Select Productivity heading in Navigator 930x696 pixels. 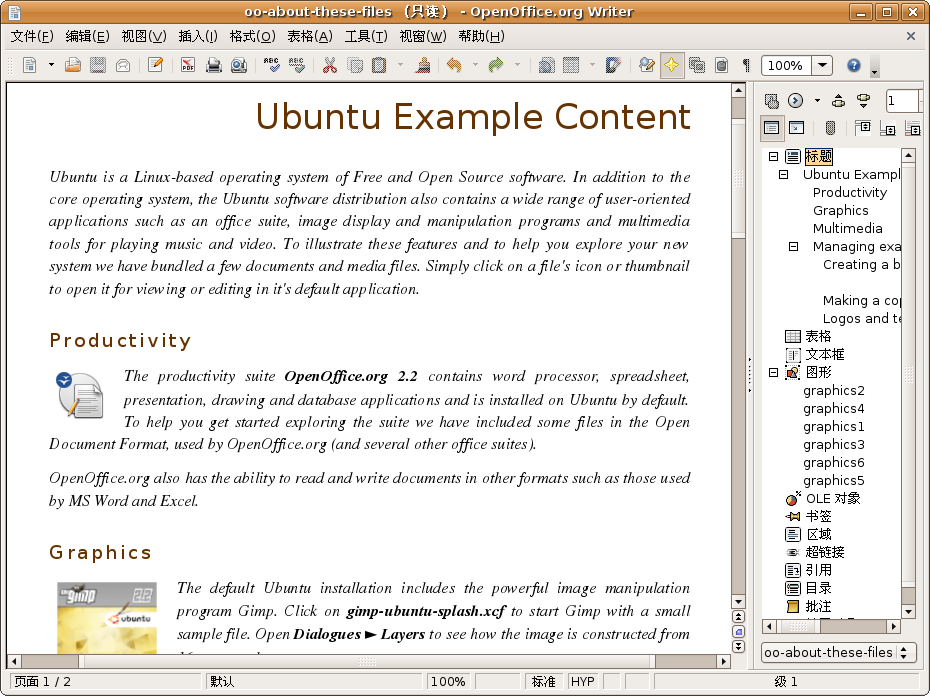pos(850,192)
